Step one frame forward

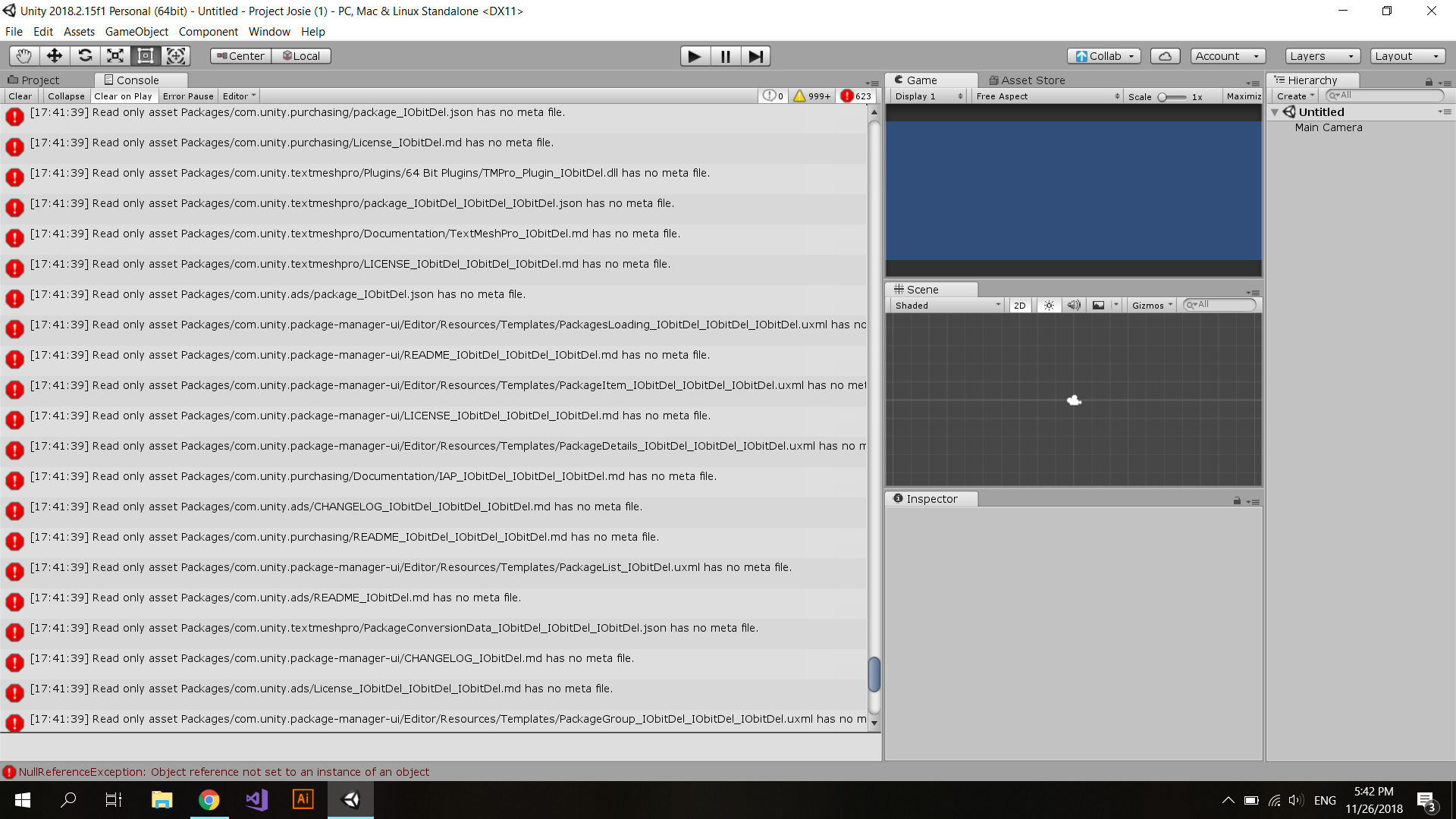click(755, 56)
